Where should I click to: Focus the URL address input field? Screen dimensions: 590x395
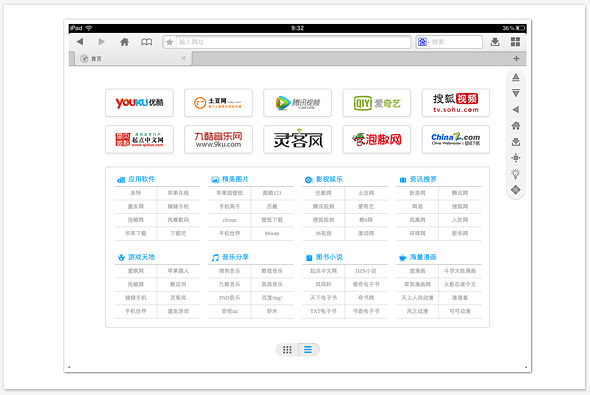click(x=294, y=42)
